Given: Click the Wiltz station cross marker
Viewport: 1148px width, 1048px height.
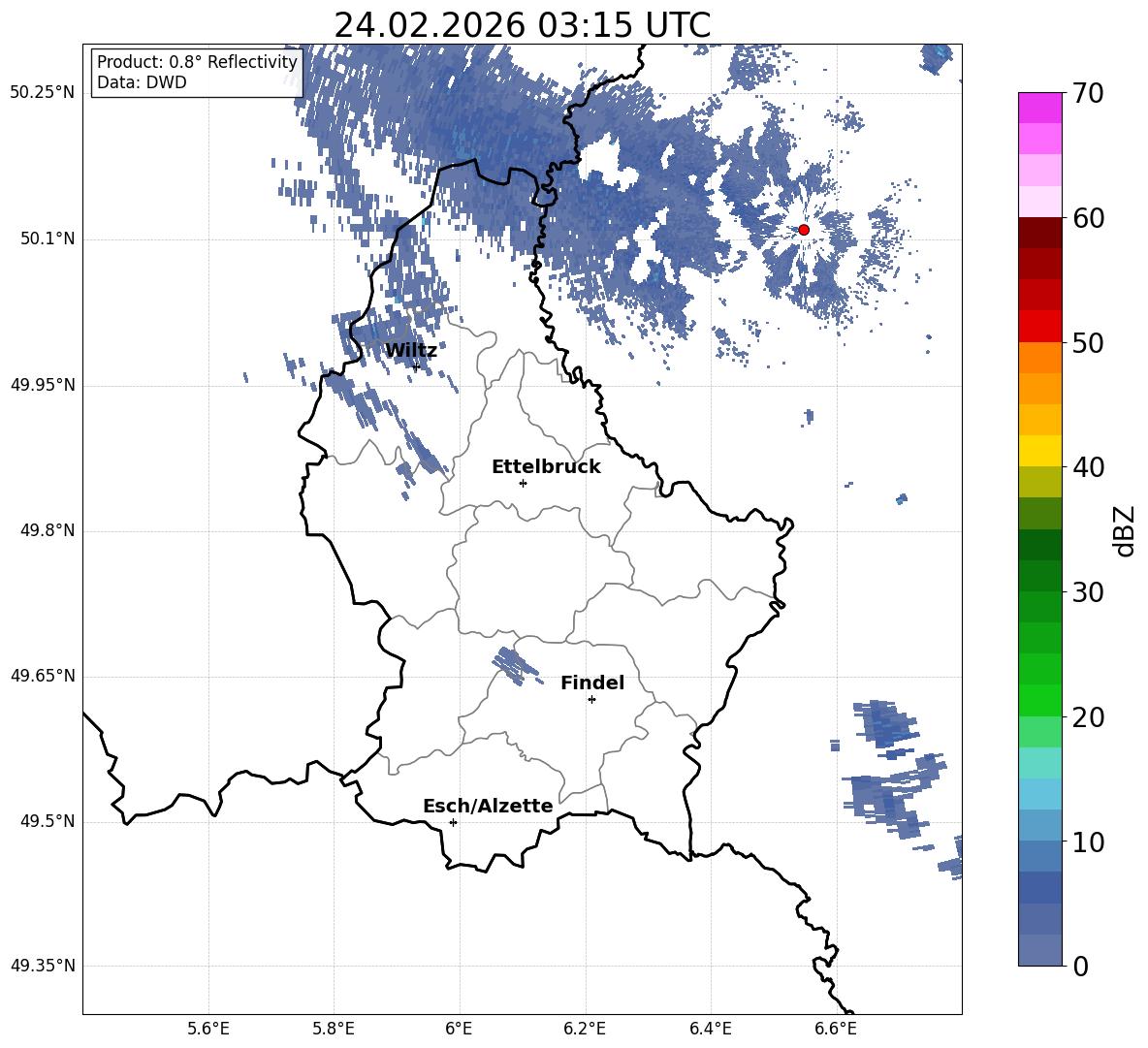Looking at the screenshot, I should tap(416, 366).
